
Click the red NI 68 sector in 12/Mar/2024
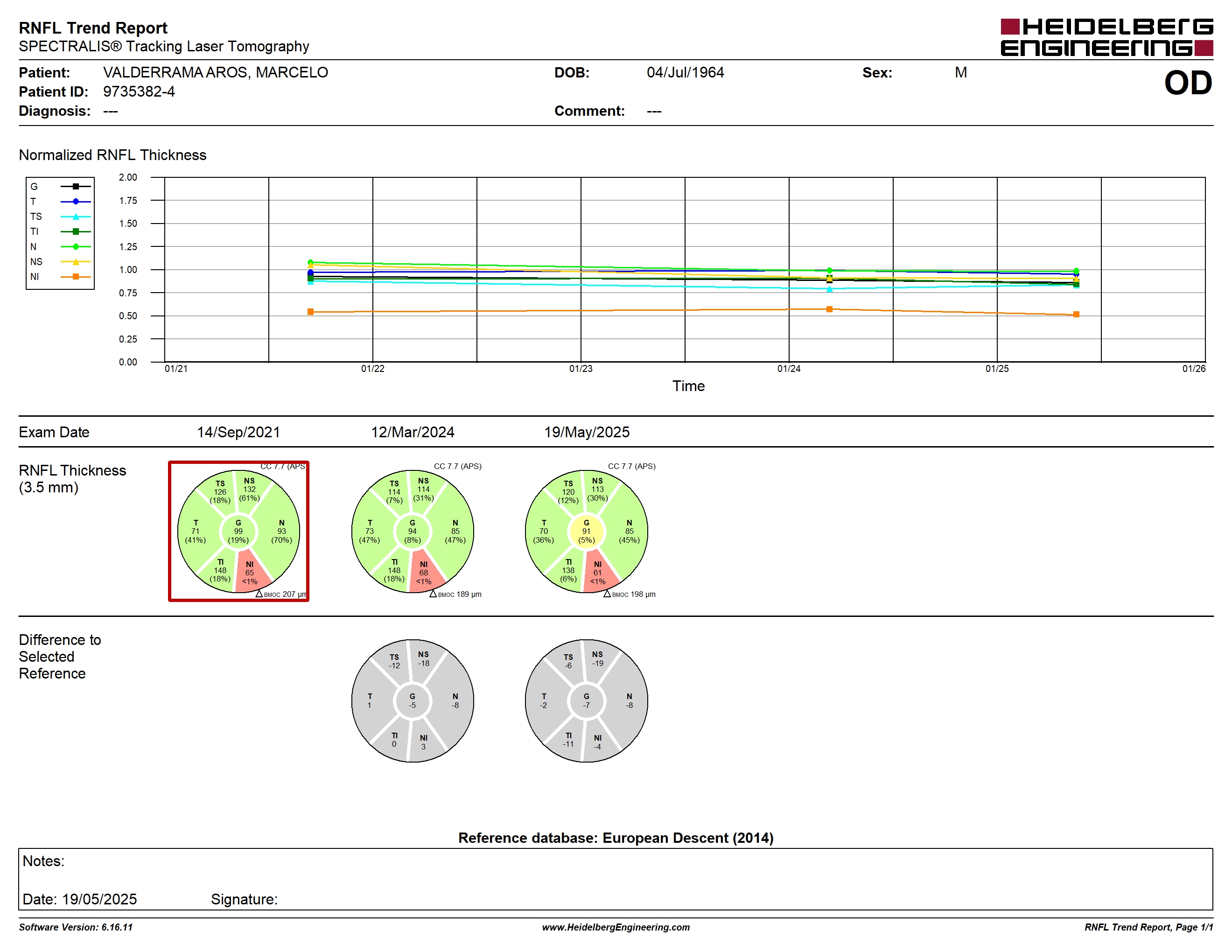coord(425,573)
